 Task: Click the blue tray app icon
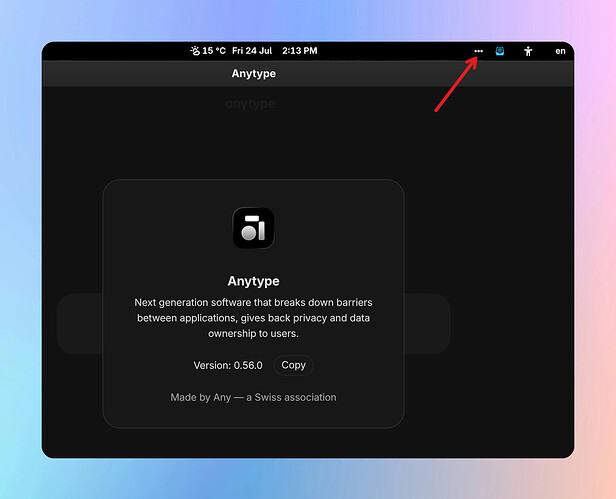pyautogui.click(x=500, y=51)
